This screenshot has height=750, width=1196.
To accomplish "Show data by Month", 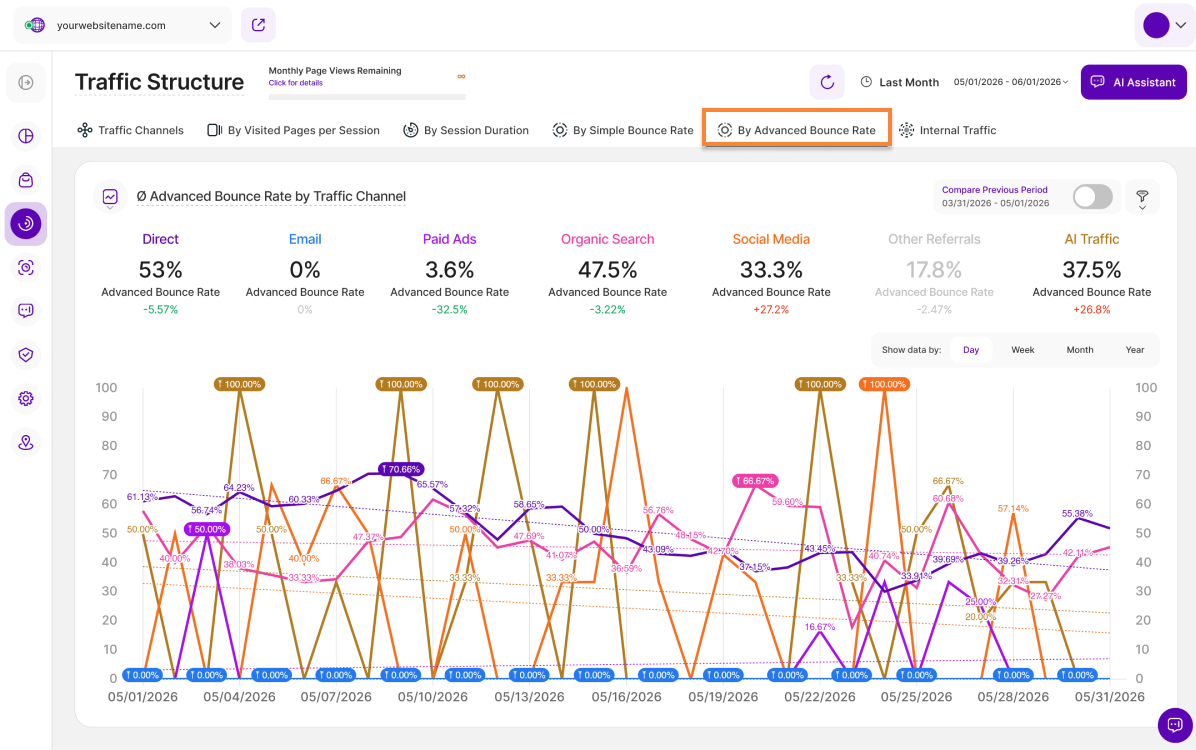I will 1079,350.
